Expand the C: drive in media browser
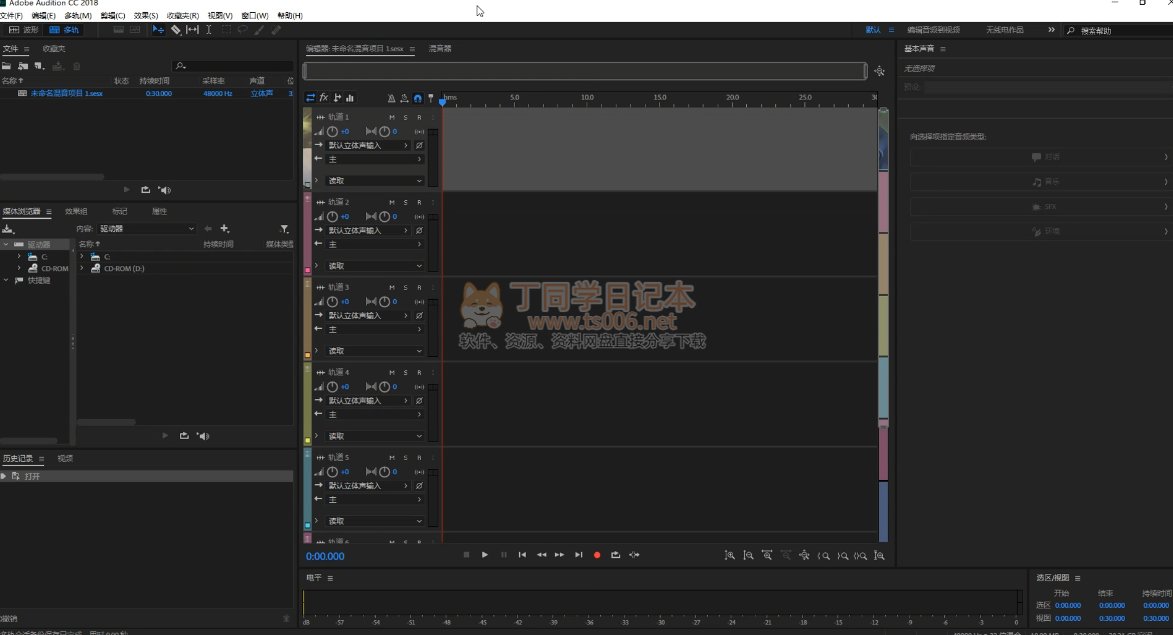Screen dimensions: 1173x635 coord(18,257)
